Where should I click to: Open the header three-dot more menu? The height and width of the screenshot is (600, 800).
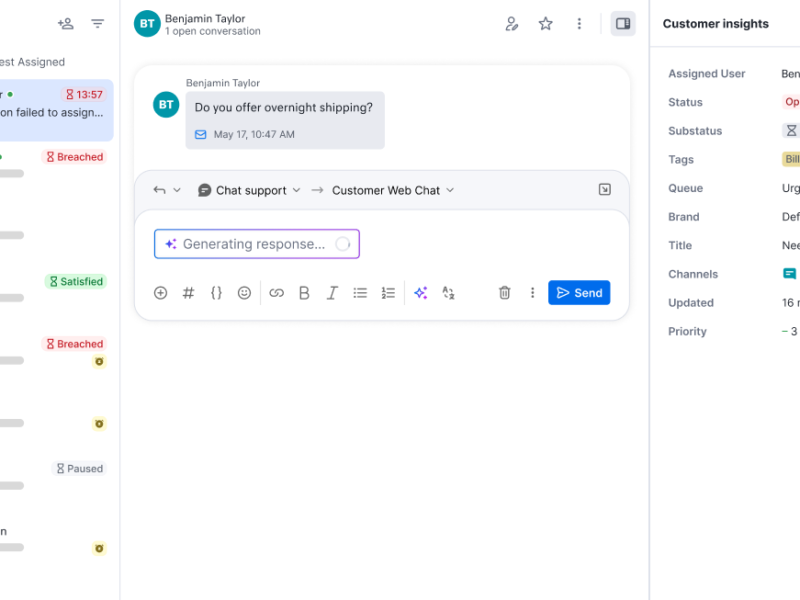point(578,24)
